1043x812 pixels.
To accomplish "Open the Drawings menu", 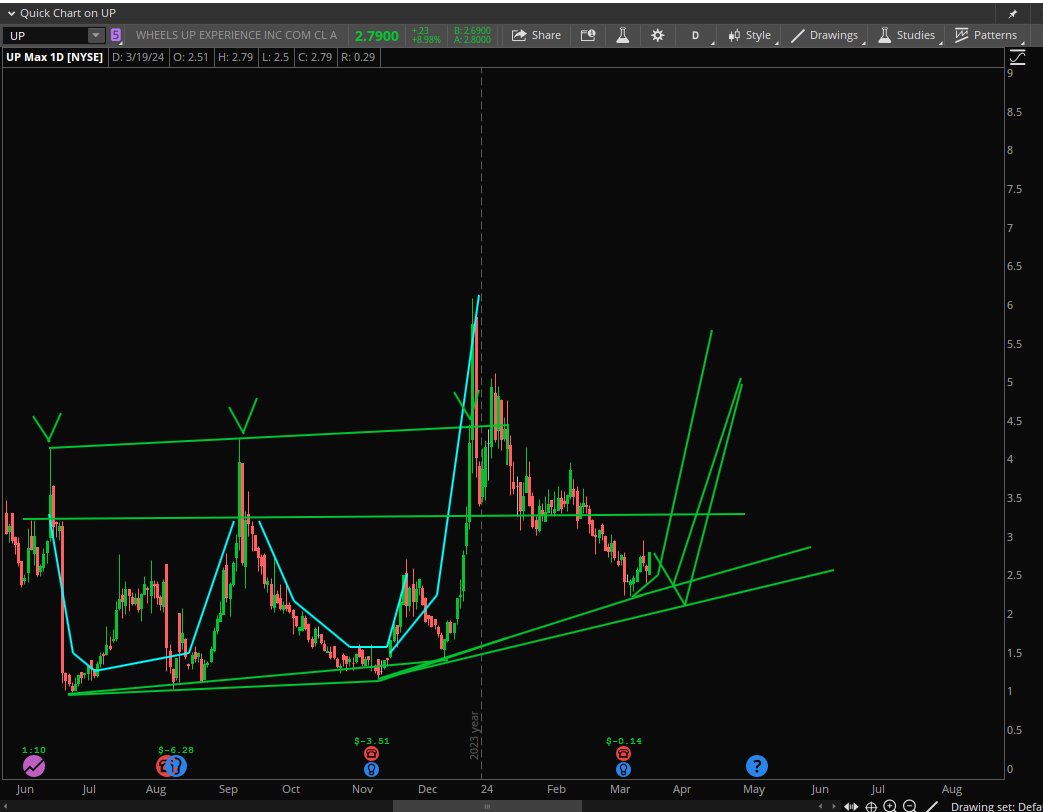I will click(x=825, y=35).
